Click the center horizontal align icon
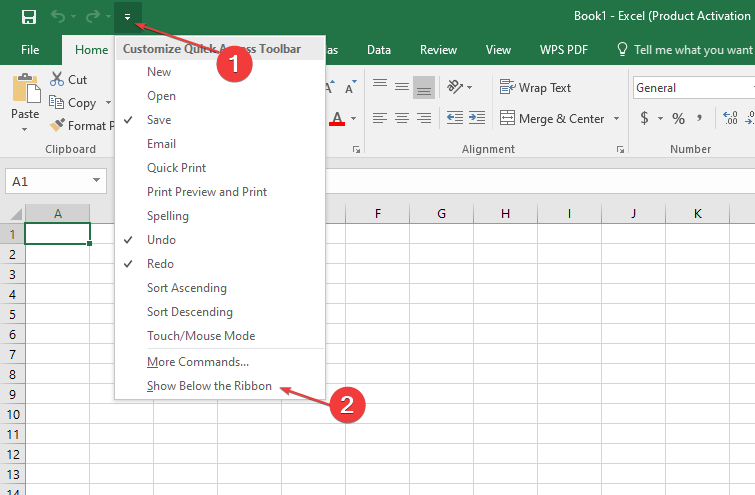This screenshot has width=755, height=495. [x=401, y=118]
